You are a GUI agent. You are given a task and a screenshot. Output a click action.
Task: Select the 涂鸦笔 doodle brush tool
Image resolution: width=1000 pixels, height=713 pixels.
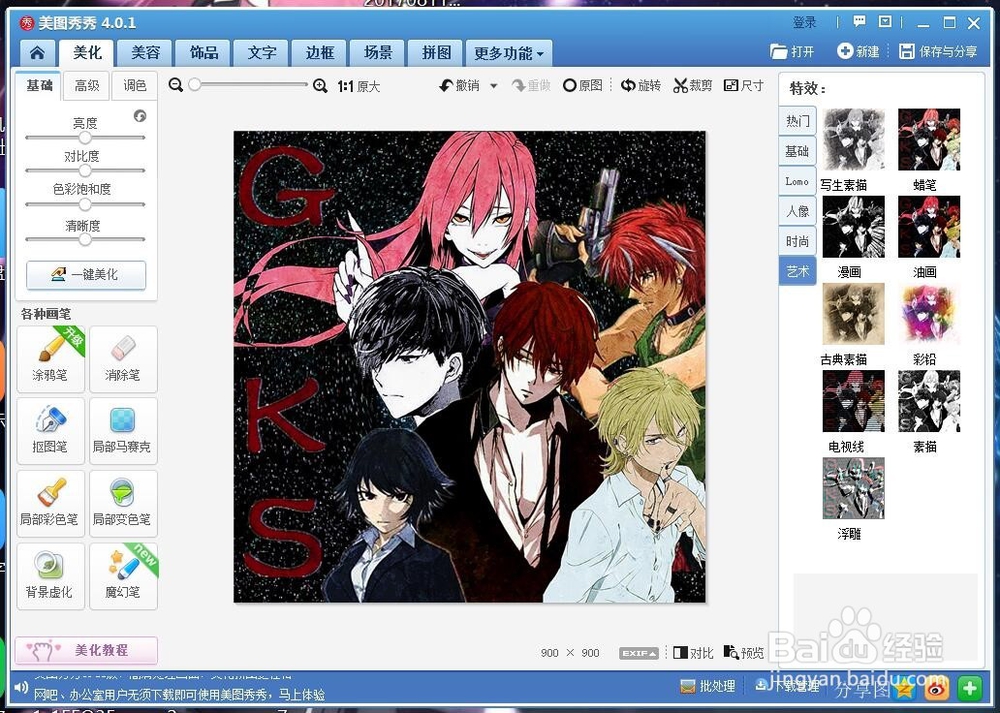[50, 359]
